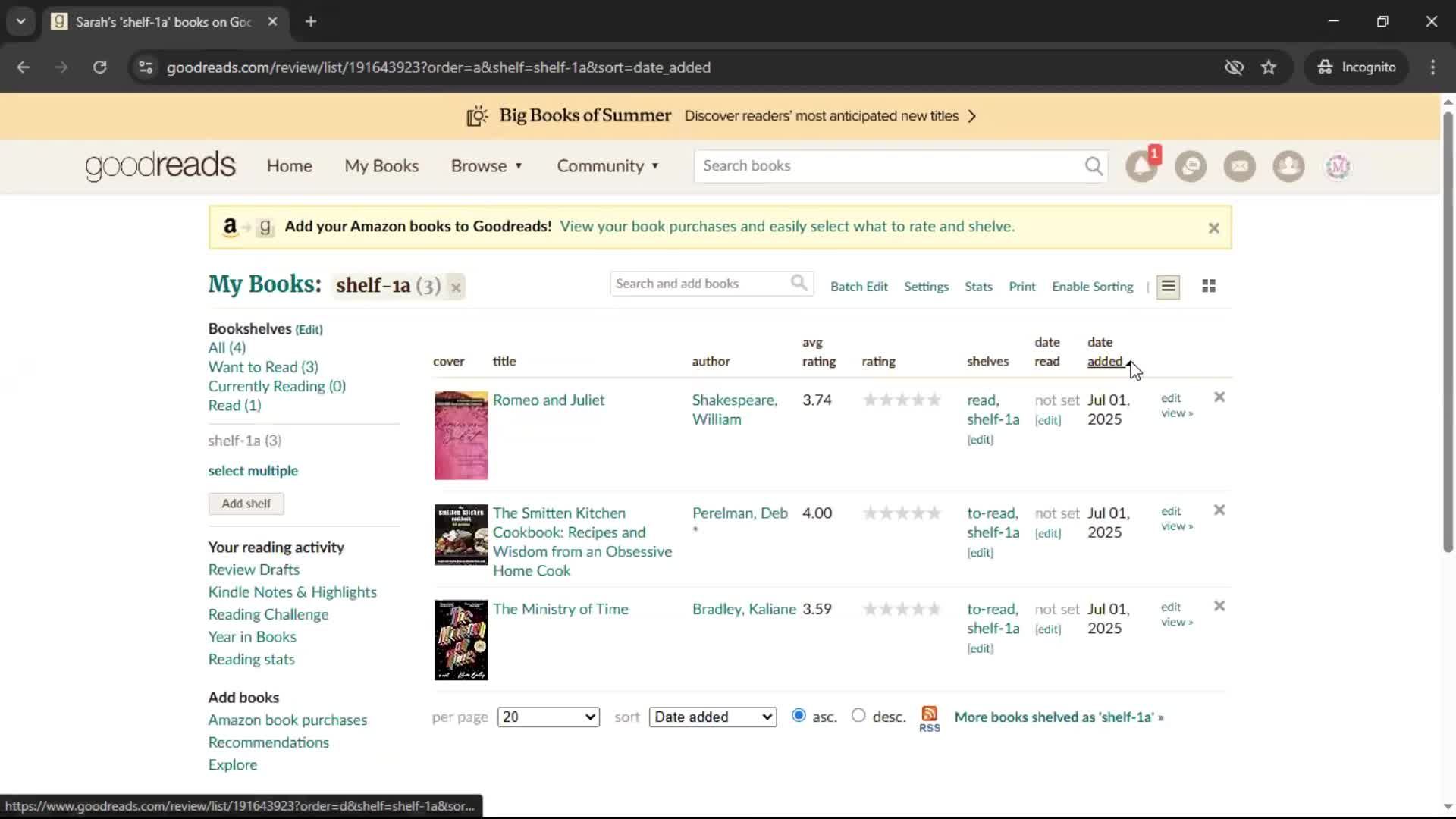Select descending sort order radio
The image size is (1456, 819).
pos(858,715)
